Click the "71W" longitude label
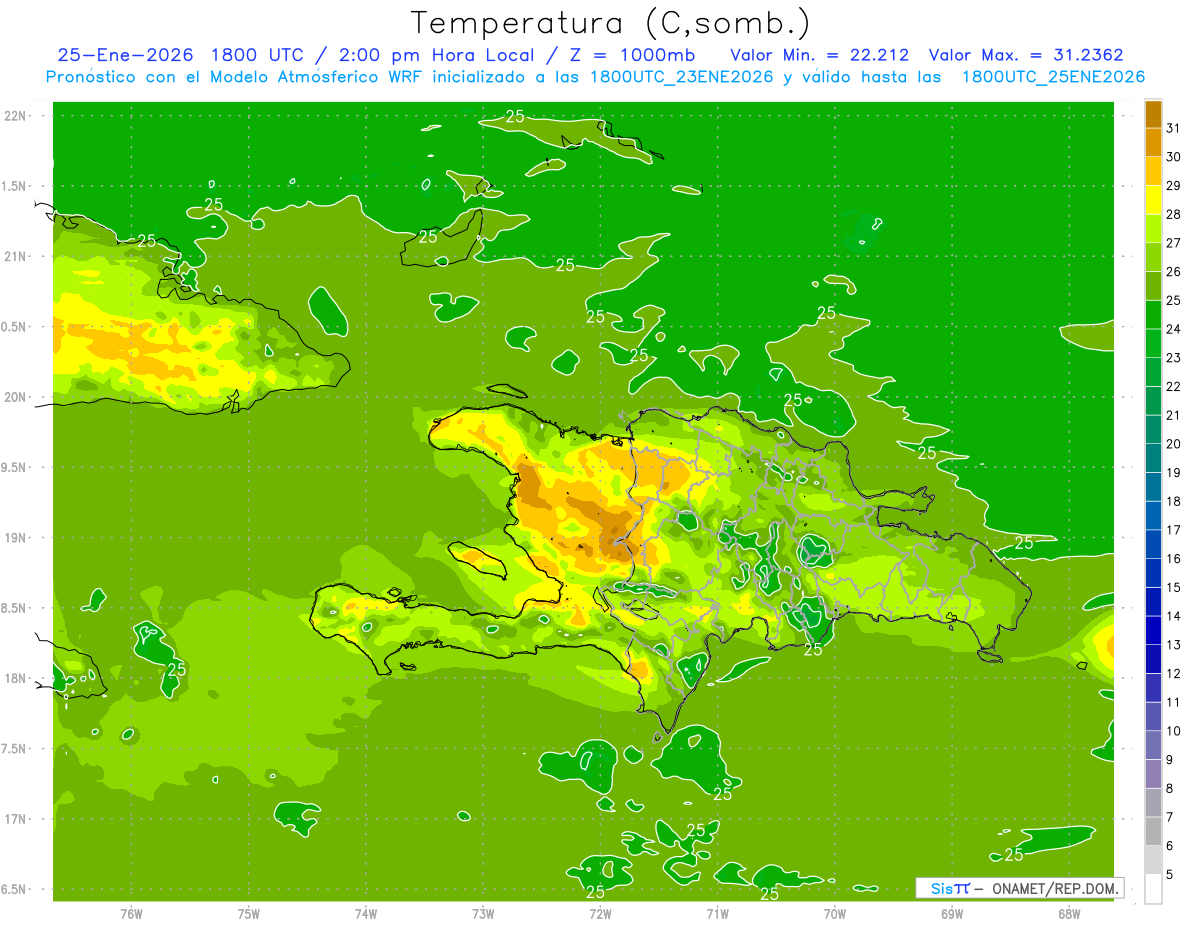 pyautogui.click(x=716, y=914)
